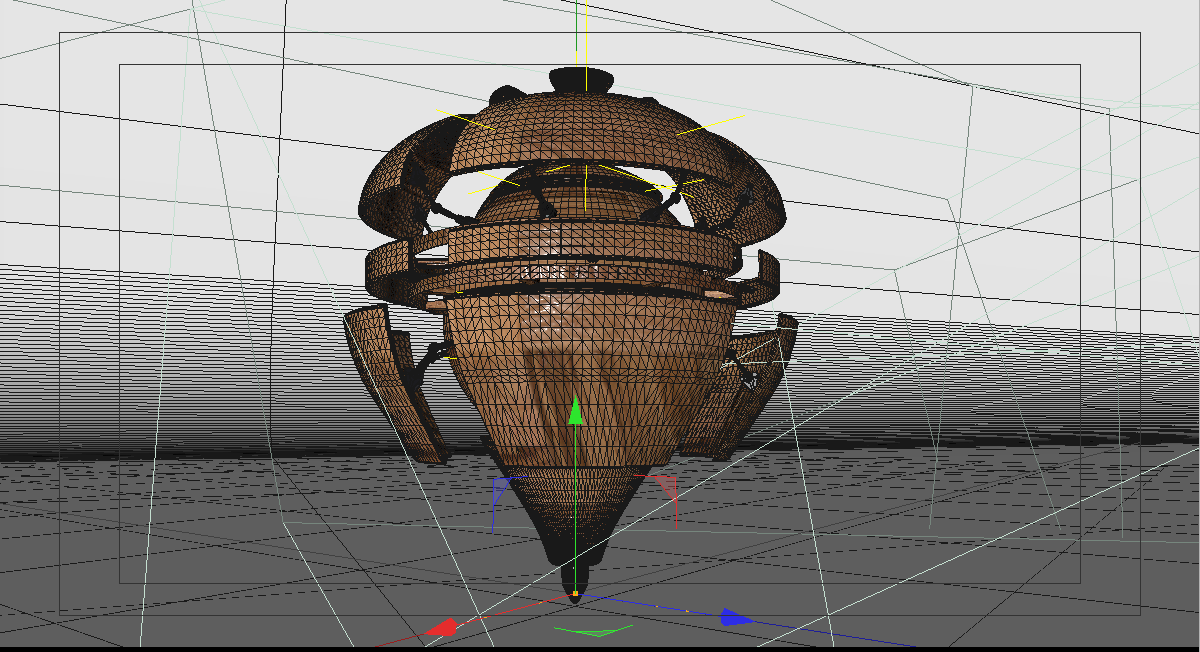
Task: Select the blue Z-axis arrow handle
Action: tap(735, 618)
